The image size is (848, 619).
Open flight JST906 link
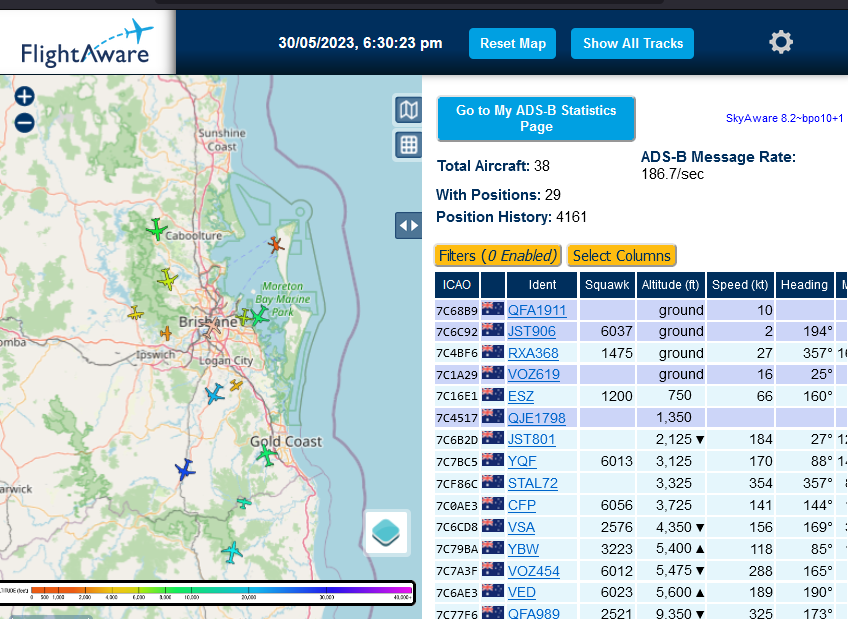pos(532,331)
